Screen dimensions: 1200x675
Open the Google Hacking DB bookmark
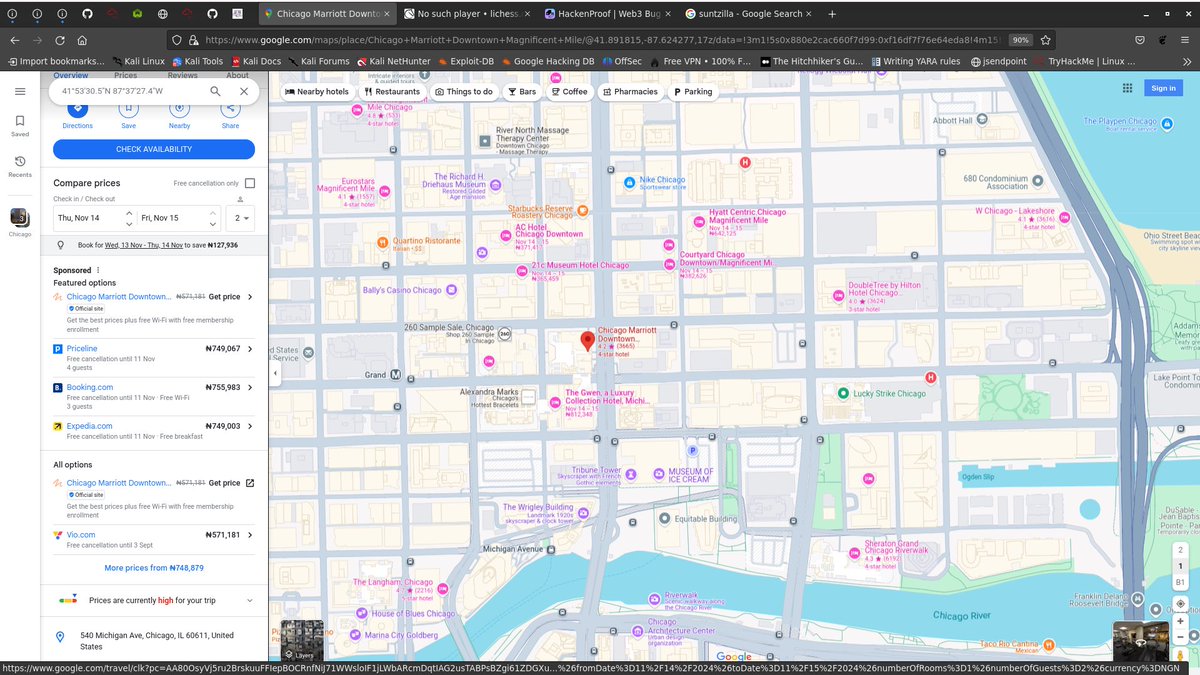click(x=547, y=61)
